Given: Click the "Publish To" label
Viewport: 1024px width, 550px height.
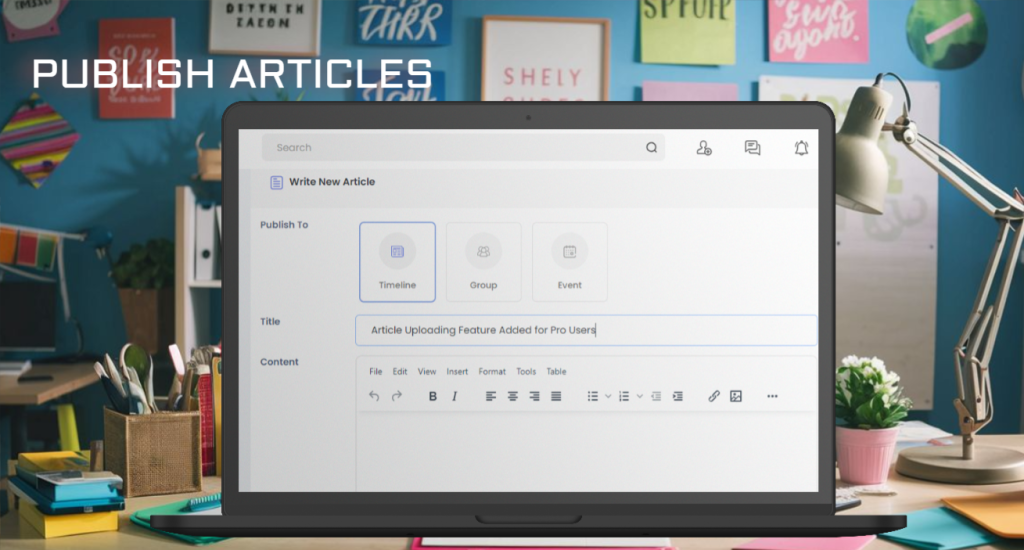Looking at the screenshot, I should [x=284, y=225].
